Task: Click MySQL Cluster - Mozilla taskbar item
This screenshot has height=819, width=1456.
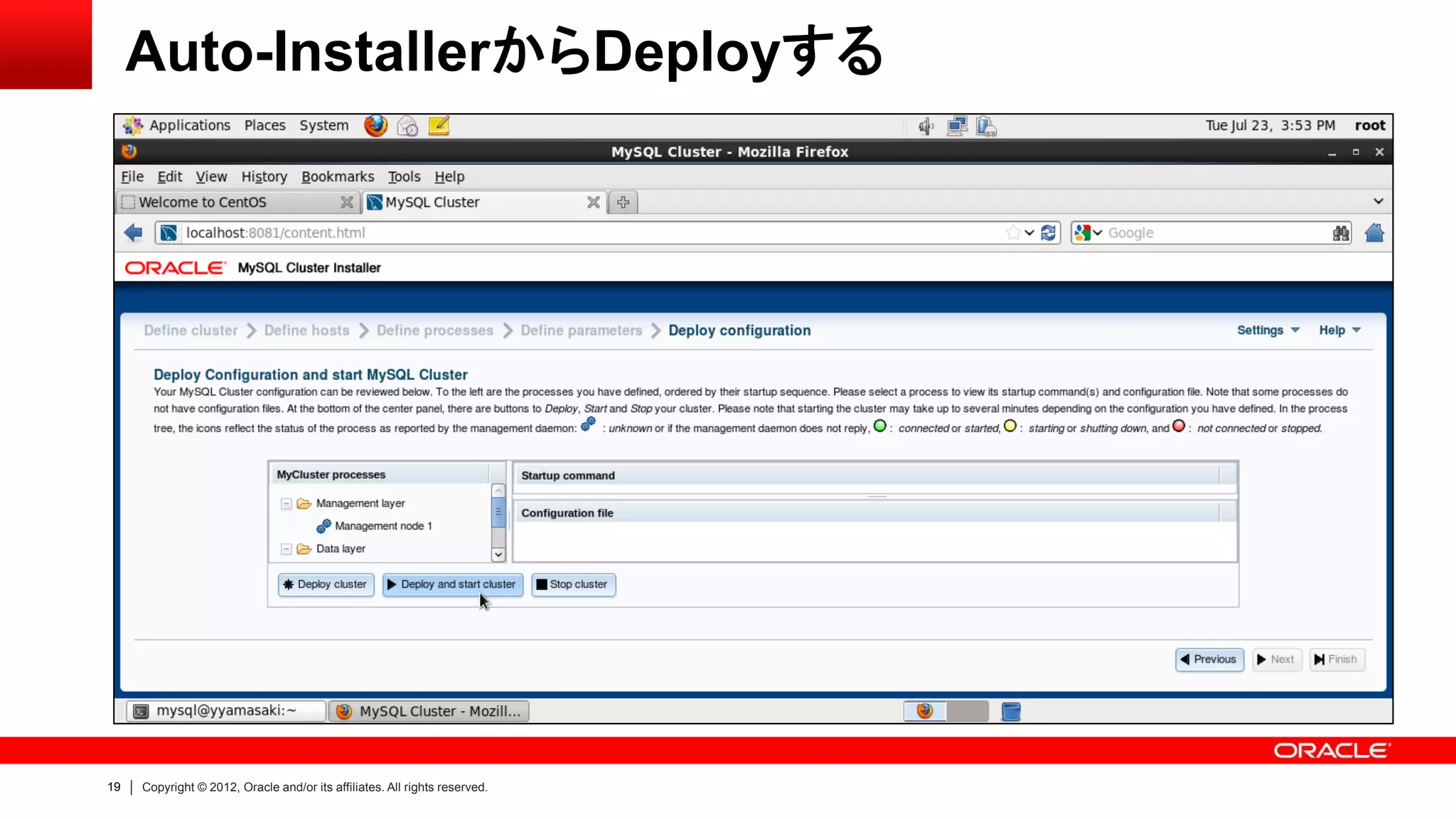Action: point(429,711)
